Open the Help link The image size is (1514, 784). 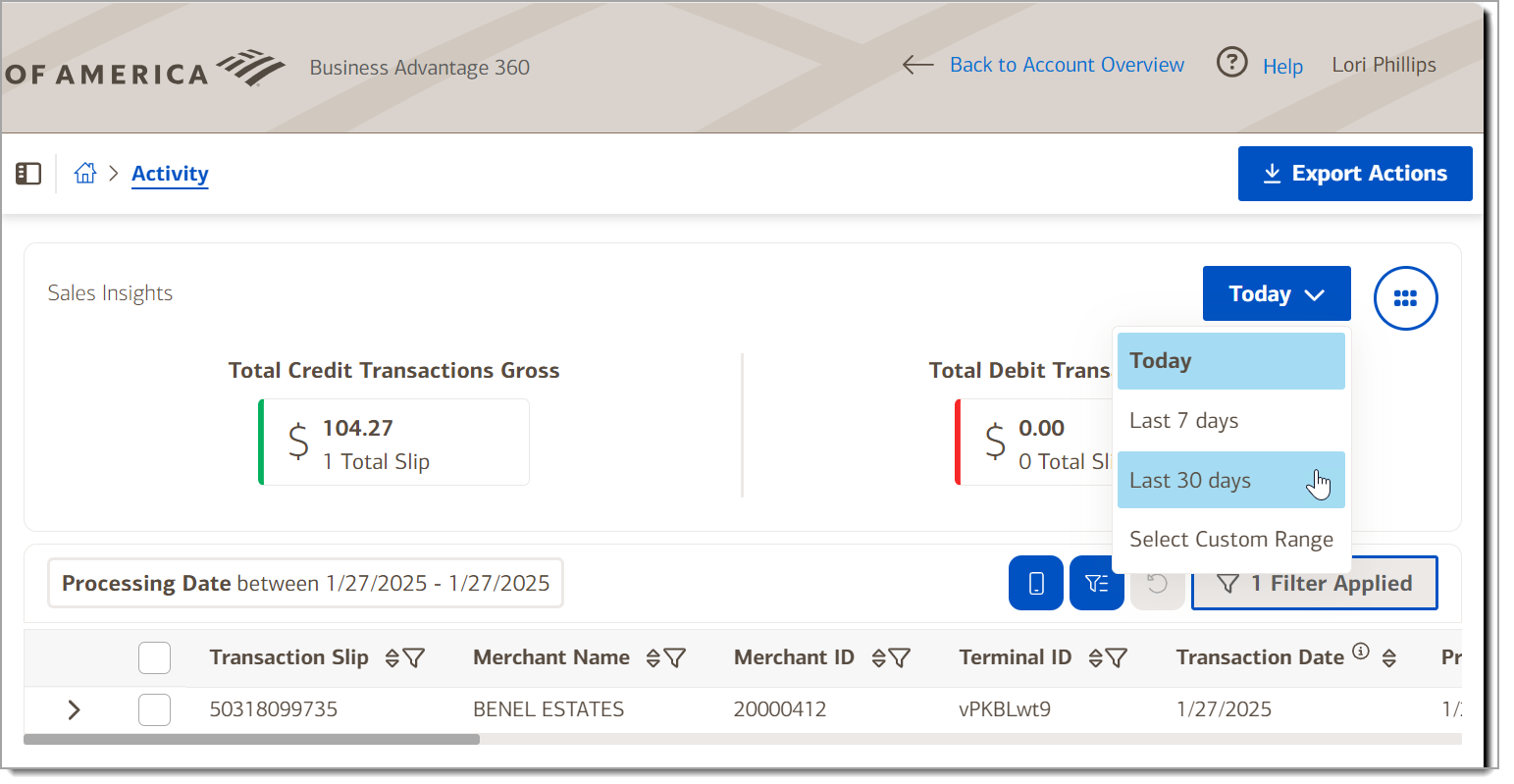point(1282,67)
